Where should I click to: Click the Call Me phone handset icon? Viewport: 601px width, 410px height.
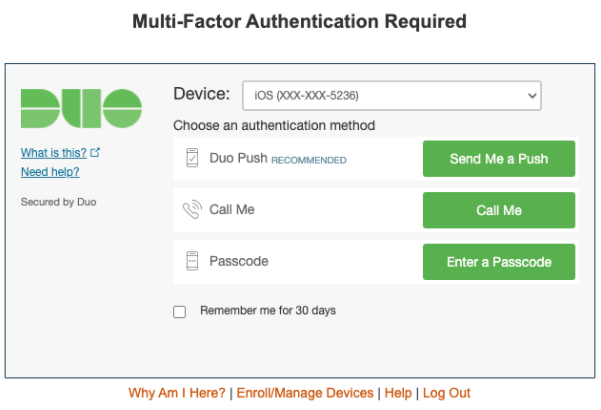point(192,210)
